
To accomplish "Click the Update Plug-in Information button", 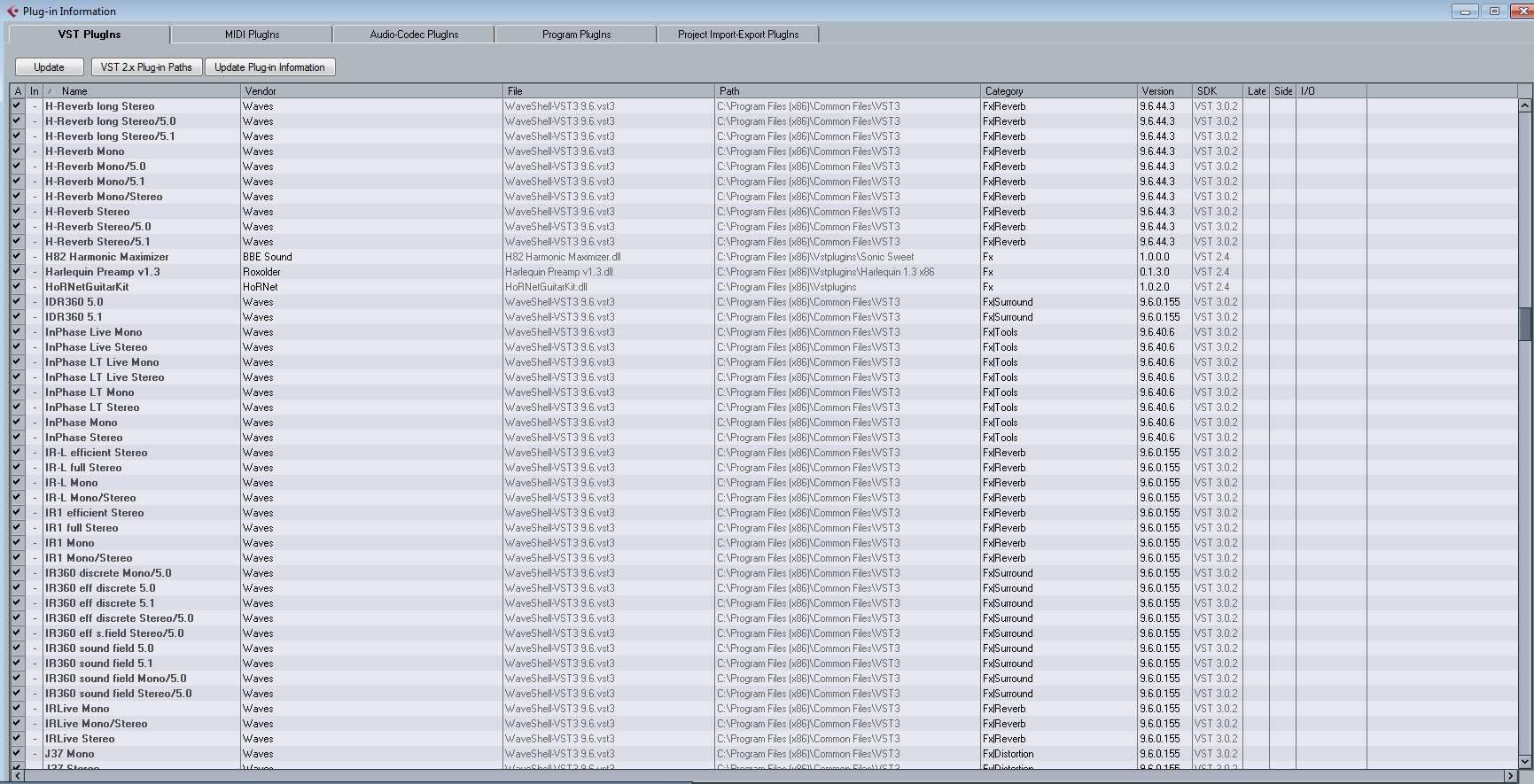I will pyautogui.click(x=269, y=67).
